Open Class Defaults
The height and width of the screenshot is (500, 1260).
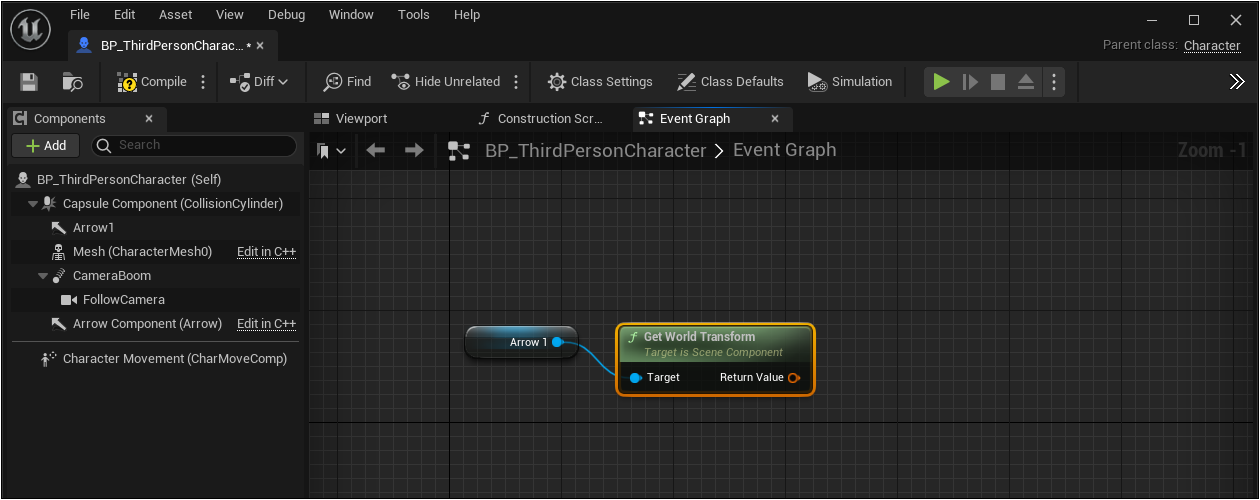[x=731, y=82]
